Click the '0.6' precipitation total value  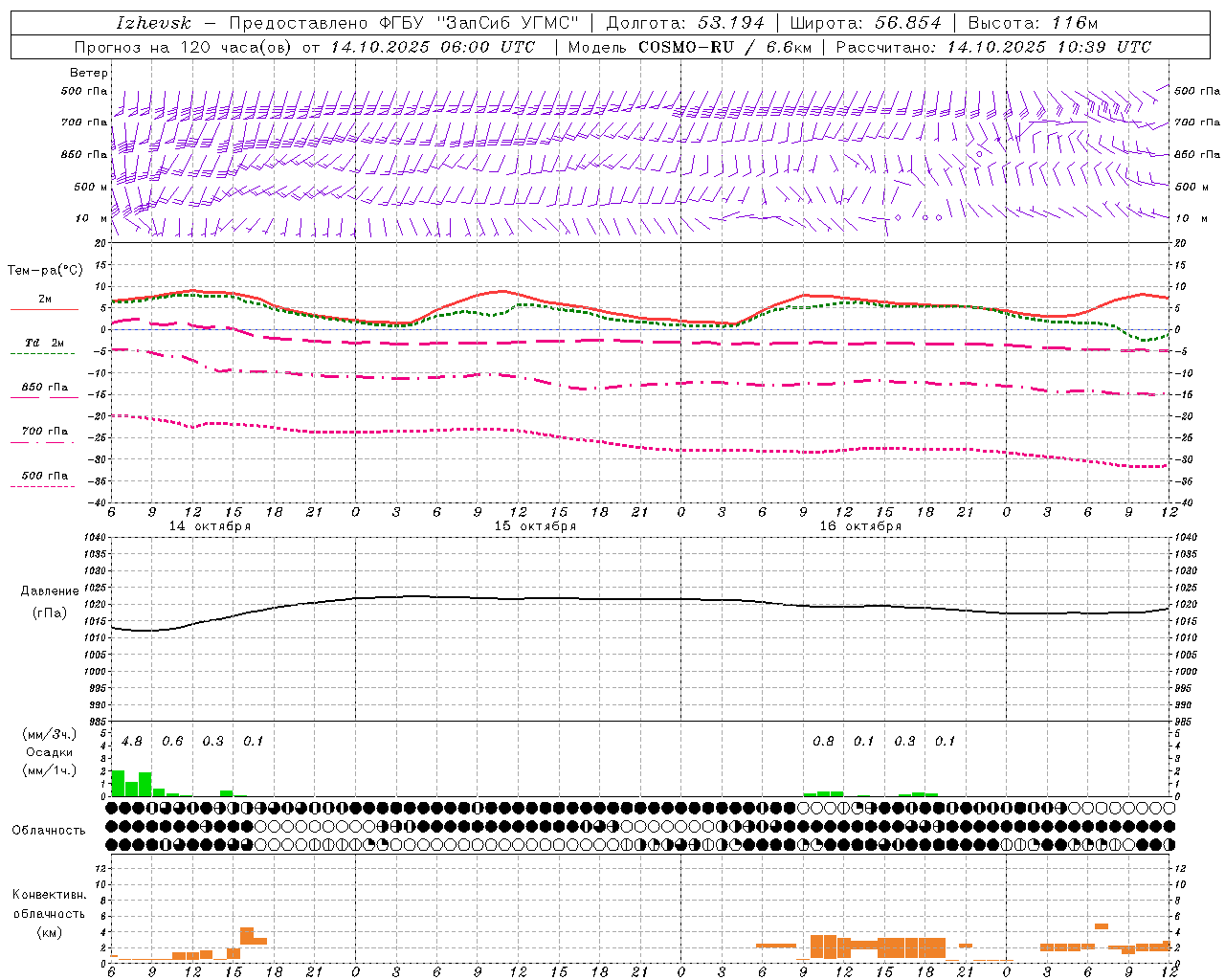tap(172, 741)
